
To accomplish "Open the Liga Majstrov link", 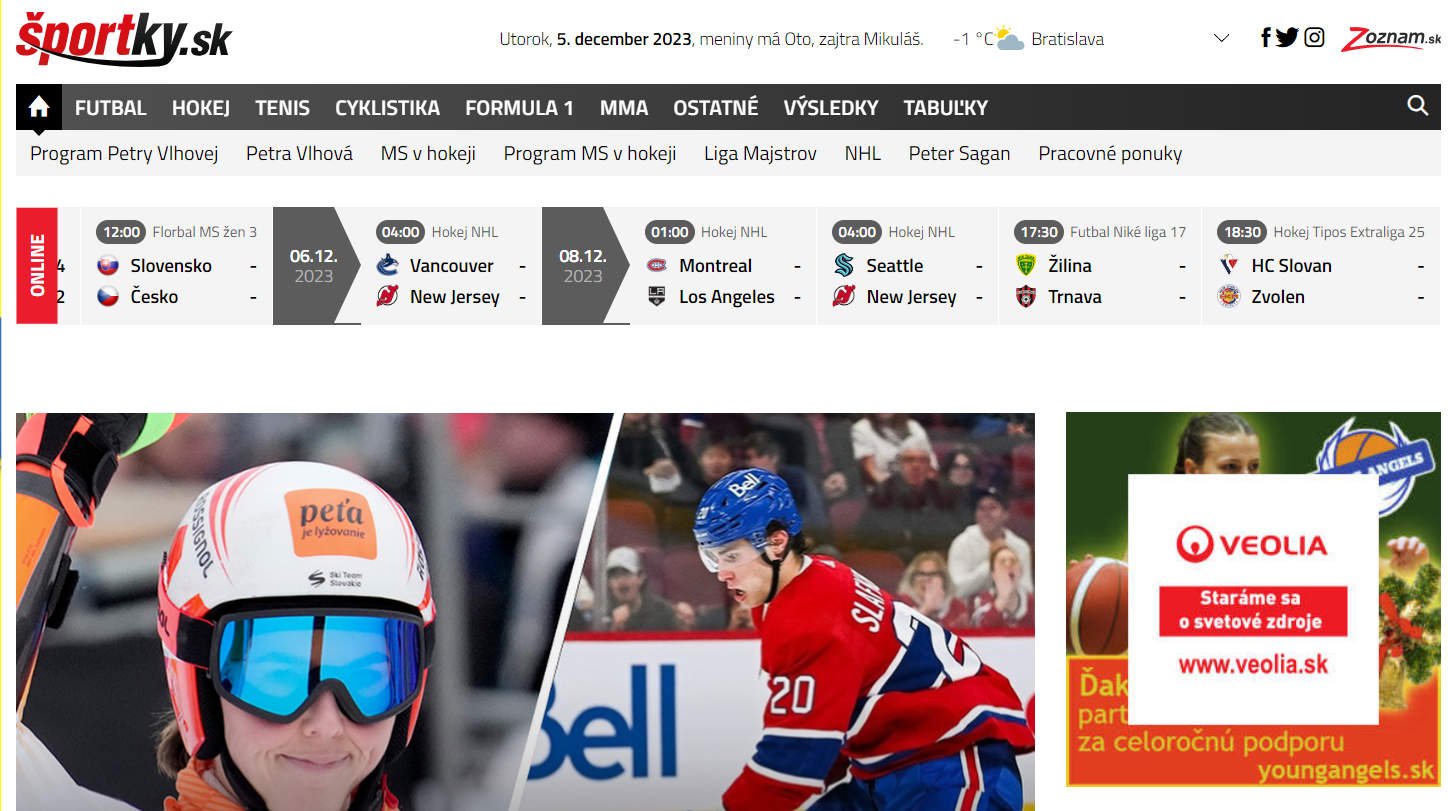I will point(760,153).
